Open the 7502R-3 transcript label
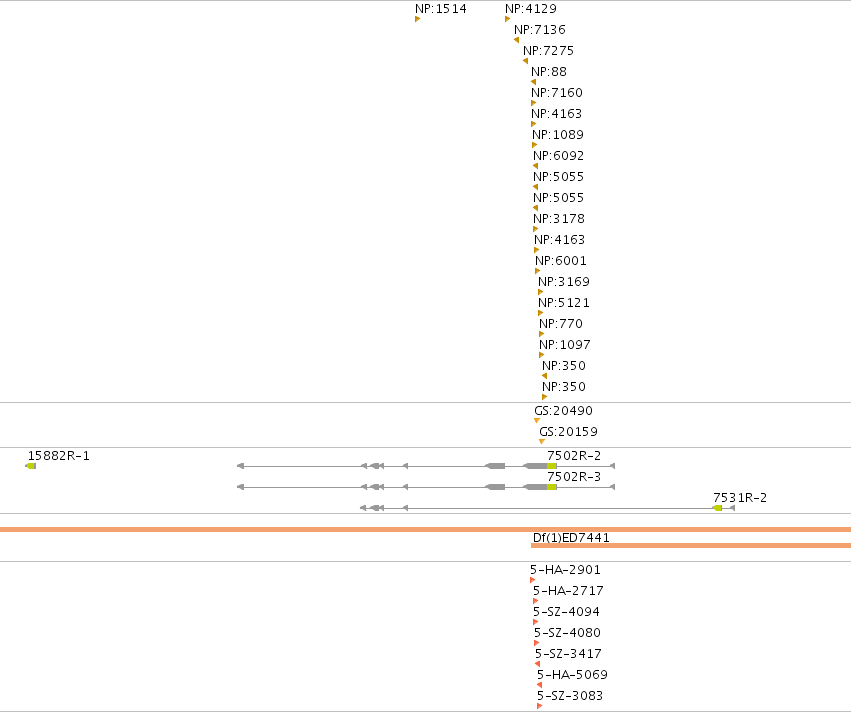The height and width of the screenshot is (712, 851). click(574, 476)
